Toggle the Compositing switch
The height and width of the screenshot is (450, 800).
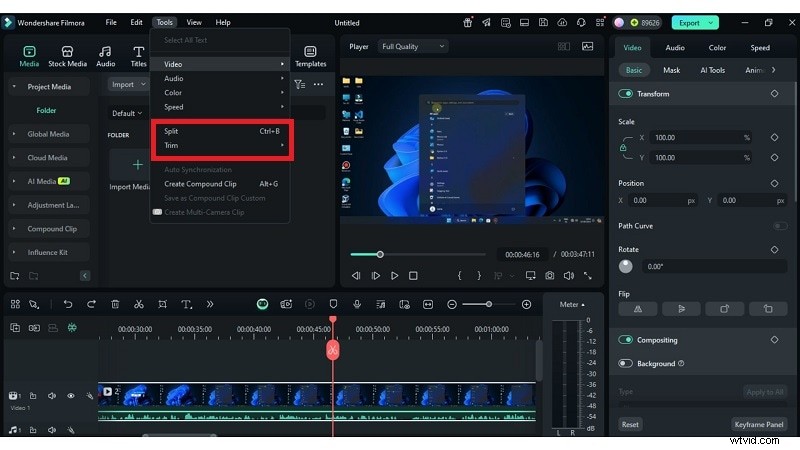(x=626, y=340)
